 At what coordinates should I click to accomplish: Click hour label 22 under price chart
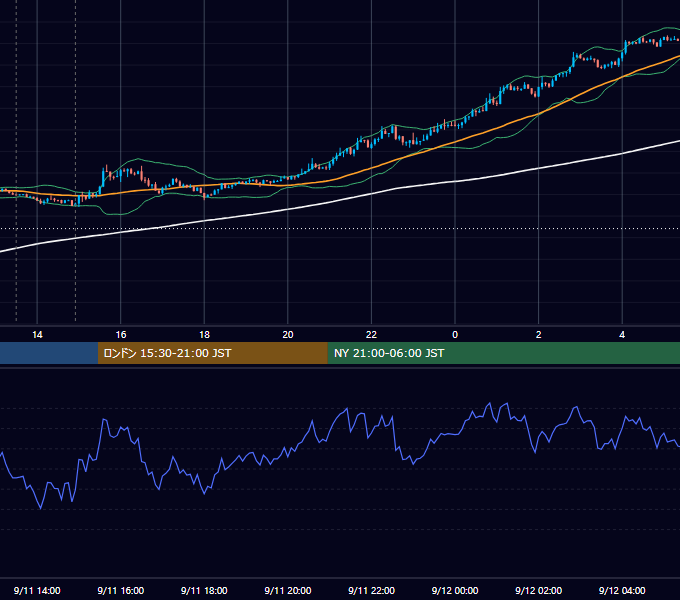pos(371,335)
